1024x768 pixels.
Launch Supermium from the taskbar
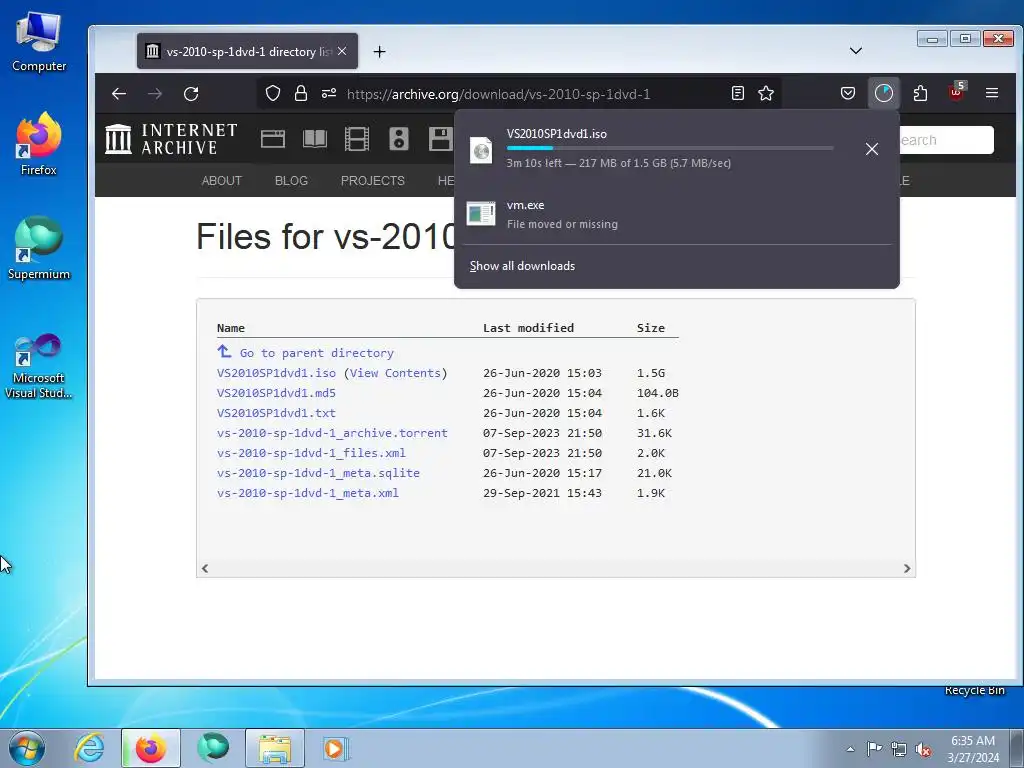point(213,748)
